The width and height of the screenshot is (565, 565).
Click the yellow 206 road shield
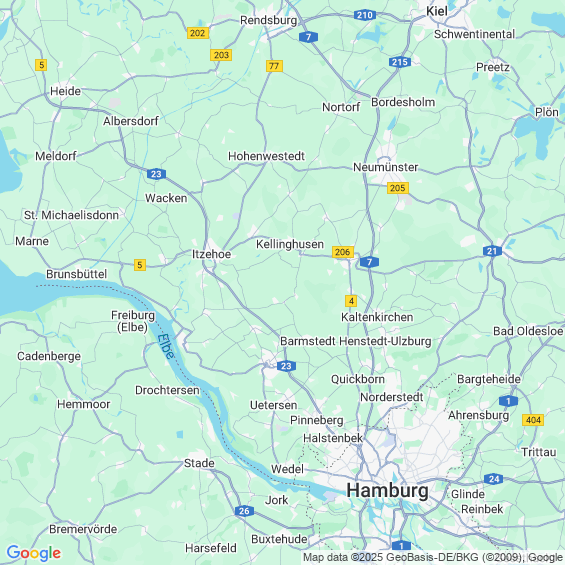click(343, 252)
